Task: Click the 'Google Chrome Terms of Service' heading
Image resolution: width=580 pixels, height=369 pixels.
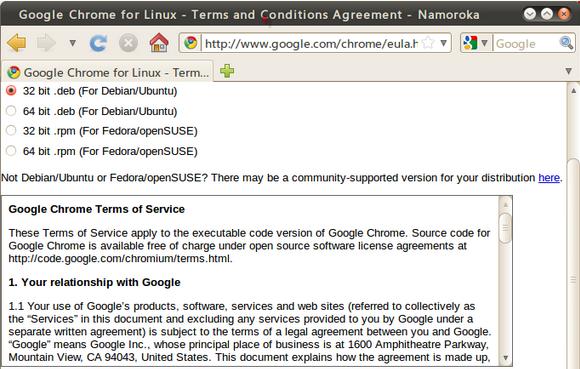Action: 97,209
